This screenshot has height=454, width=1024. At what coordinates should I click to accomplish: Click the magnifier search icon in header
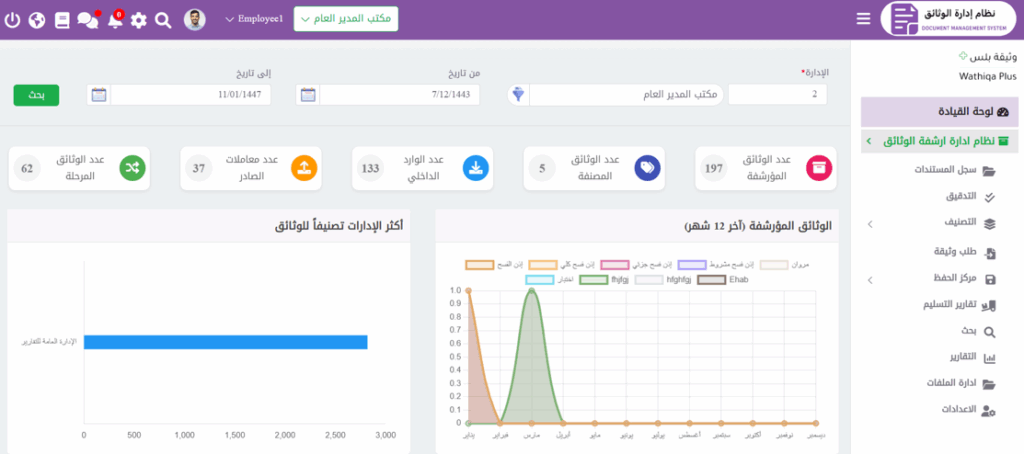[x=164, y=19]
